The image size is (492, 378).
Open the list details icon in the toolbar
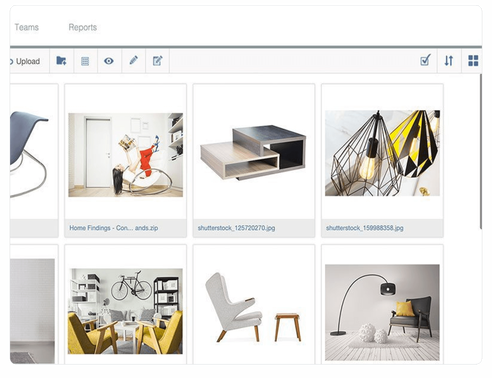[x=85, y=61]
